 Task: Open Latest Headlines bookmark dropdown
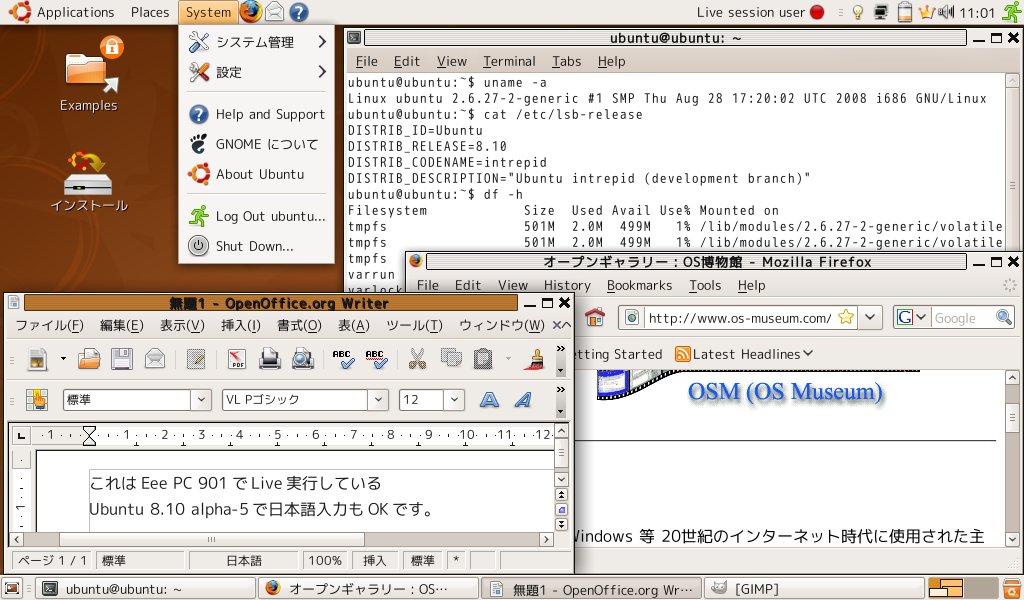pos(744,354)
